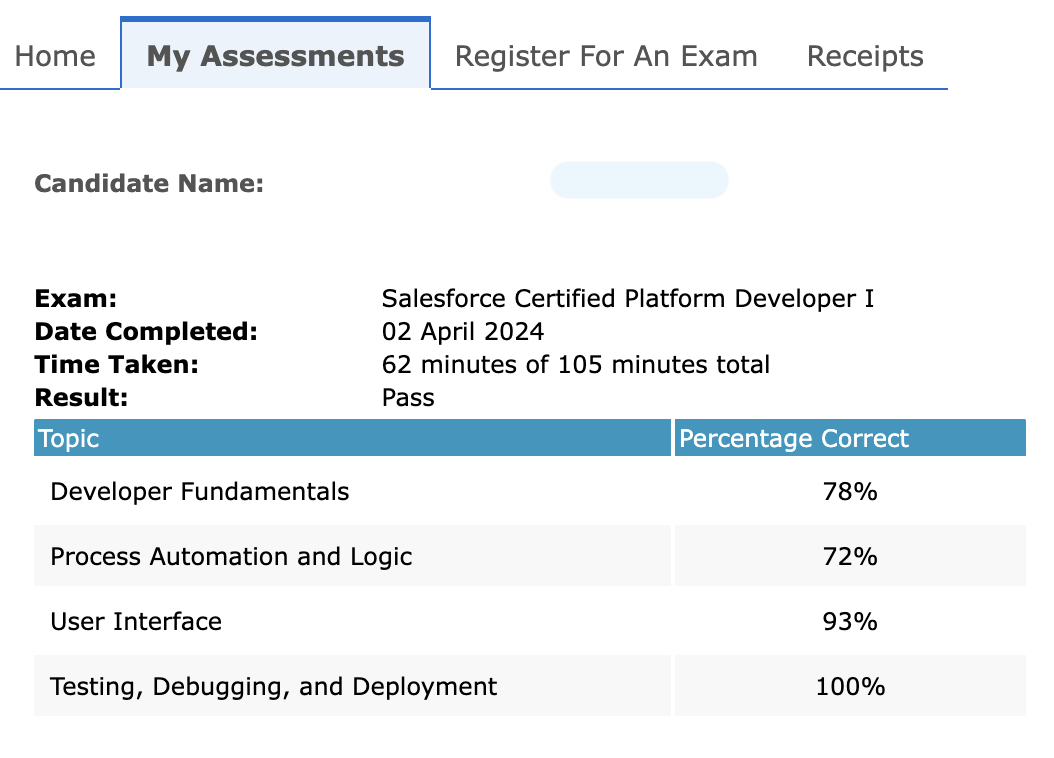
Task: Click the Pass result value
Action: click(408, 398)
